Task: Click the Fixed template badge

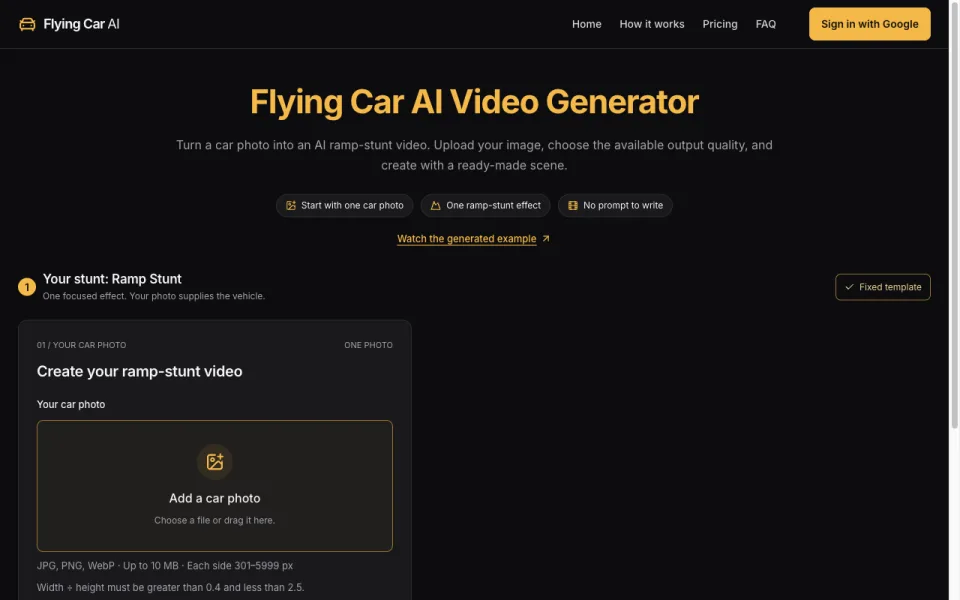Action: pyautogui.click(x=882, y=287)
